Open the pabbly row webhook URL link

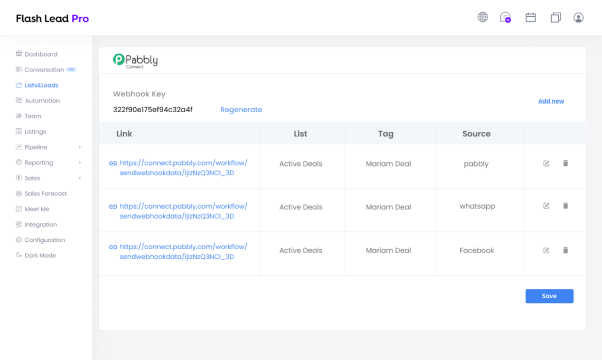pyautogui.click(x=183, y=168)
